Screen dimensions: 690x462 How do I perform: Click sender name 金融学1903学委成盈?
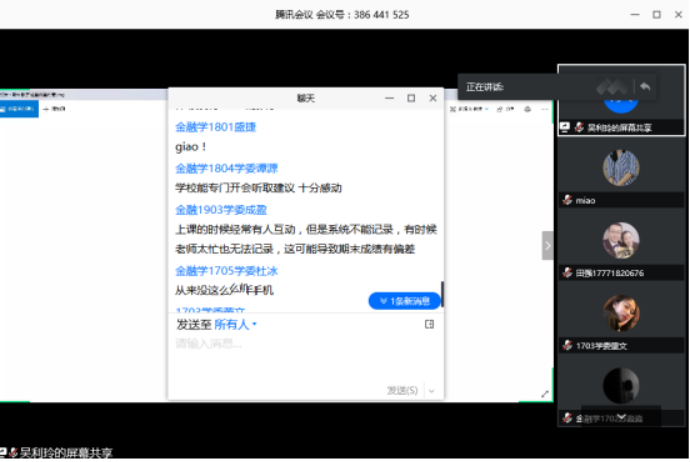221,210
